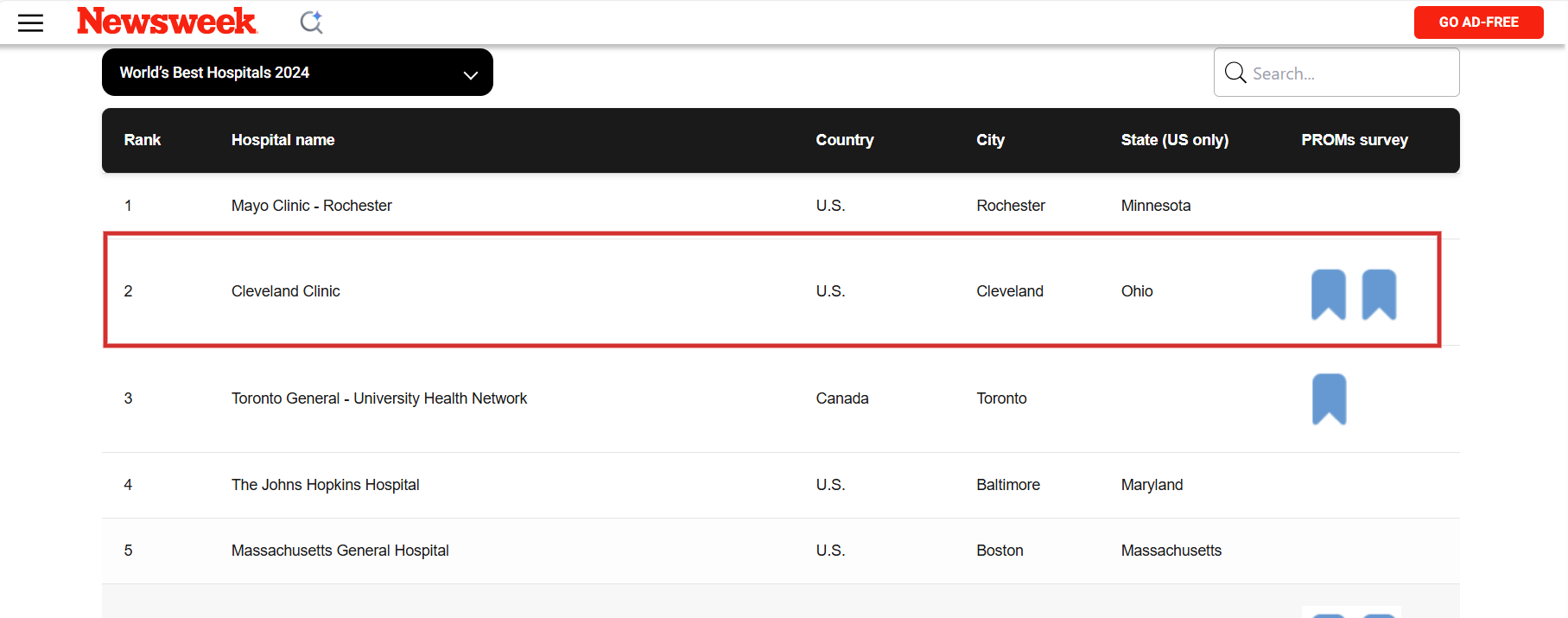Viewport: 1568px width, 618px height.
Task: Click Minnesota state cell
Action: [x=1156, y=206]
